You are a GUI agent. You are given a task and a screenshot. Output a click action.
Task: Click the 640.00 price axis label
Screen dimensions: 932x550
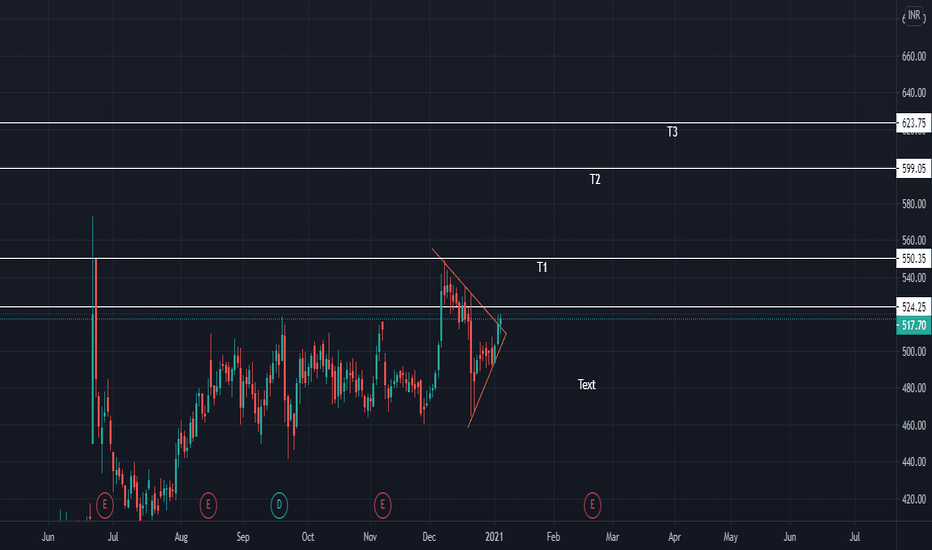pos(914,93)
